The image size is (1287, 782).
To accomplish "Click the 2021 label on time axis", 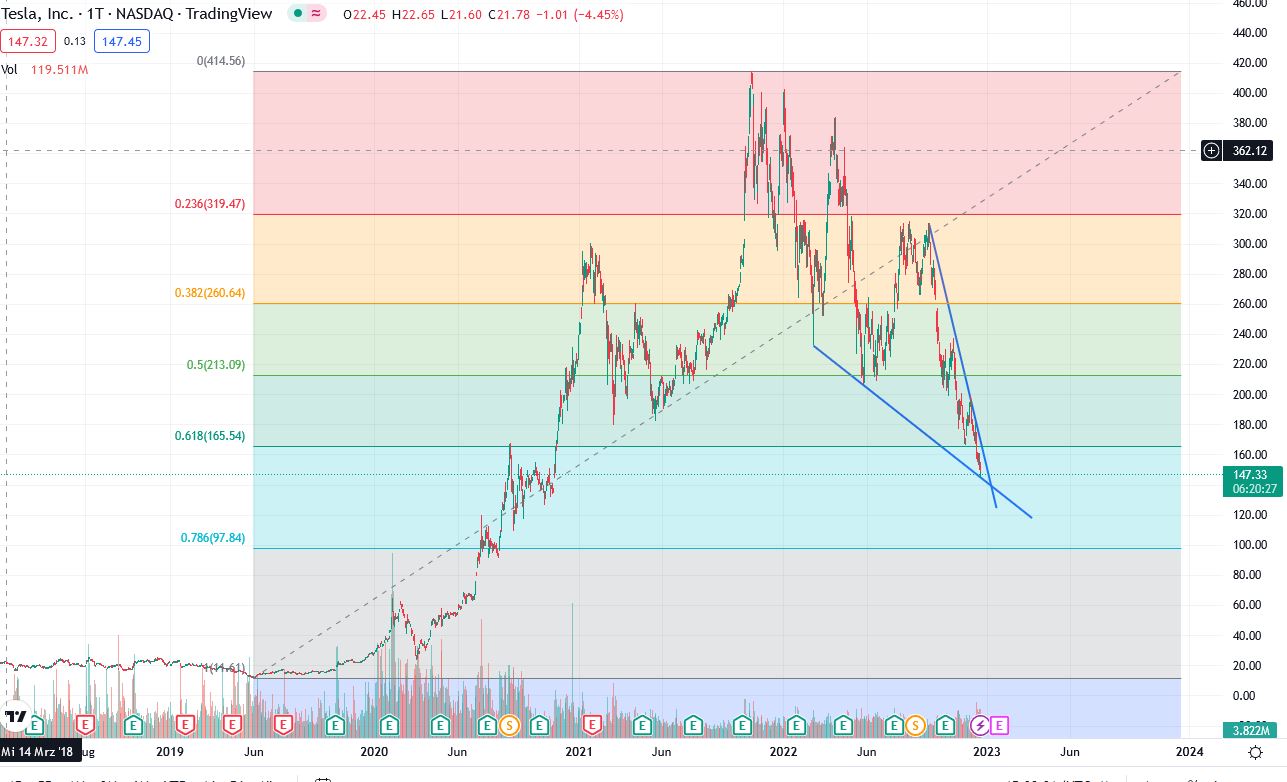I will (580, 751).
